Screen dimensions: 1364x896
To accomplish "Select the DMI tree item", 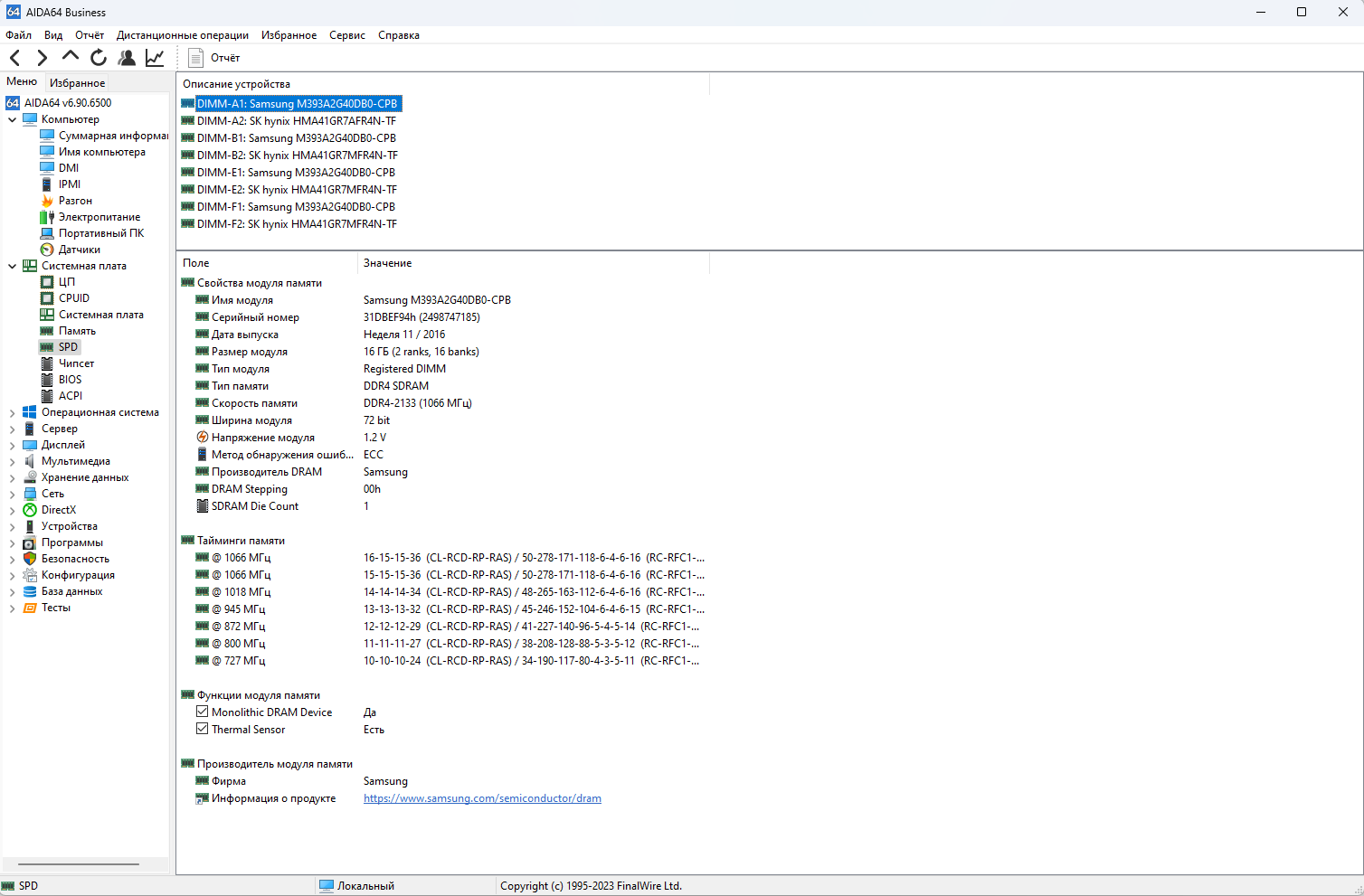I will coord(60,168).
